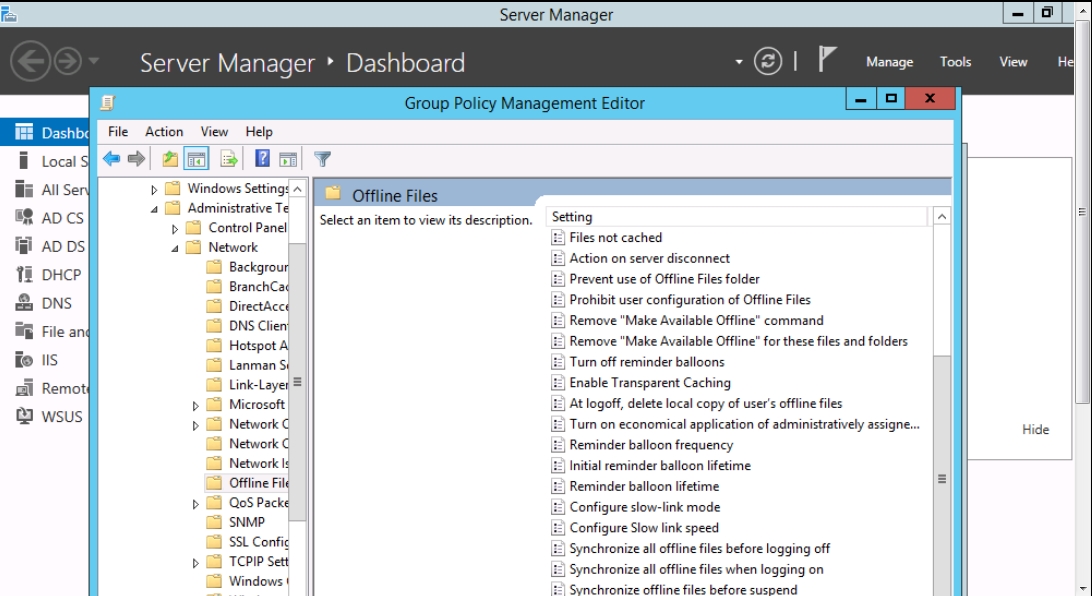The image size is (1092, 596).
Task: Click Server Manager refresh icon
Action: click(x=767, y=61)
